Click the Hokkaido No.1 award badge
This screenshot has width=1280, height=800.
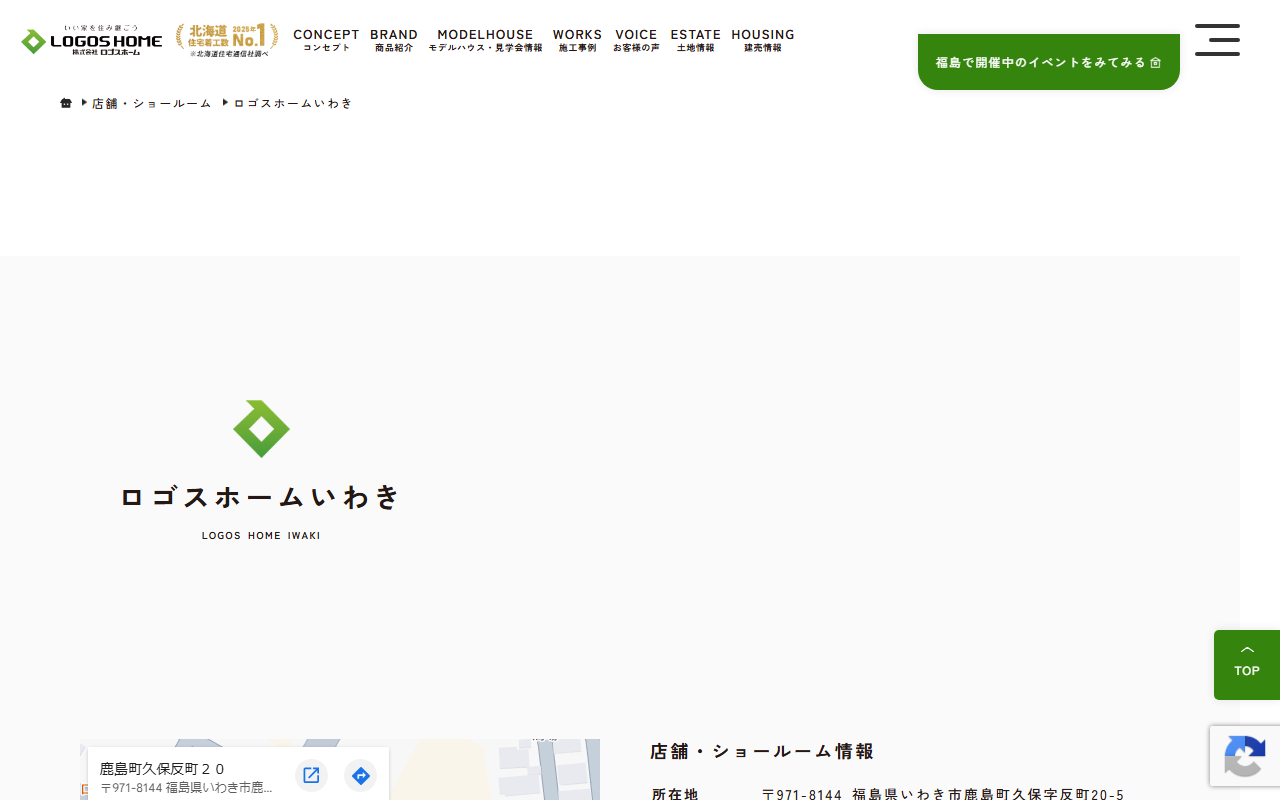tap(227, 40)
